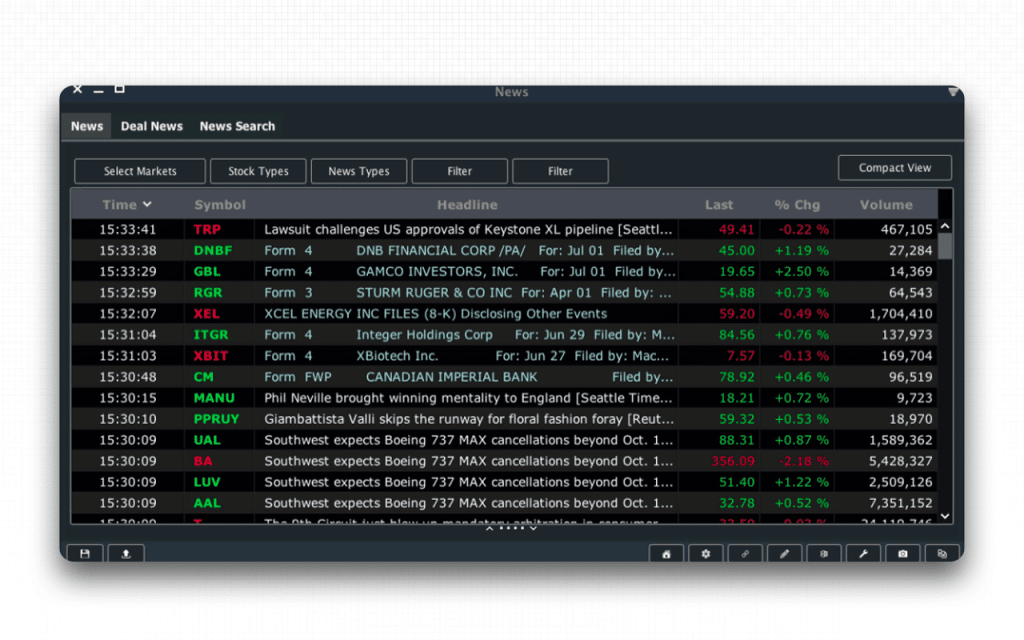Click the Filter button beside News Types
This screenshot has height=640, width=1024.
(459, 171)
